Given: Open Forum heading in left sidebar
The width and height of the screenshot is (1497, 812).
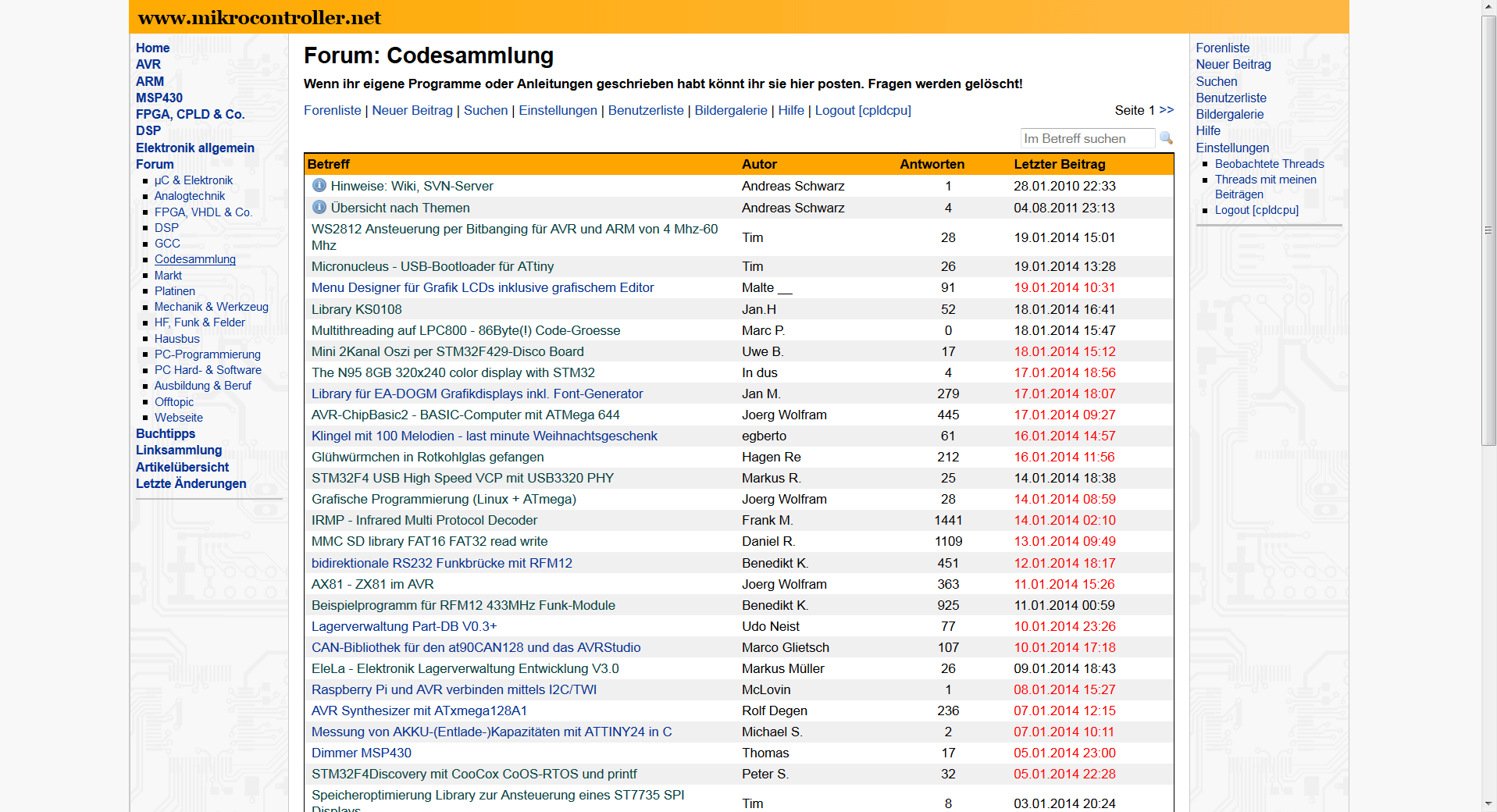Looking at the screenshot, I should (155, 164).
